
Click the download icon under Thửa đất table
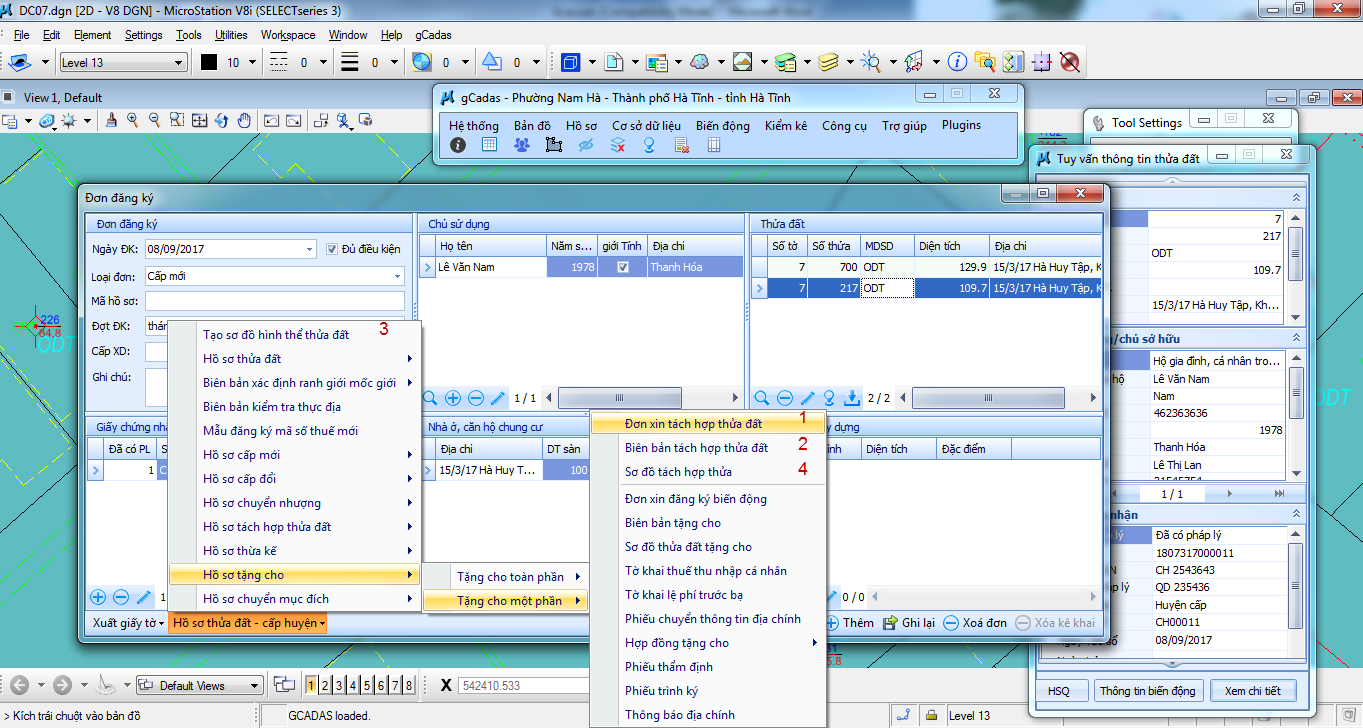coord(852,398)
